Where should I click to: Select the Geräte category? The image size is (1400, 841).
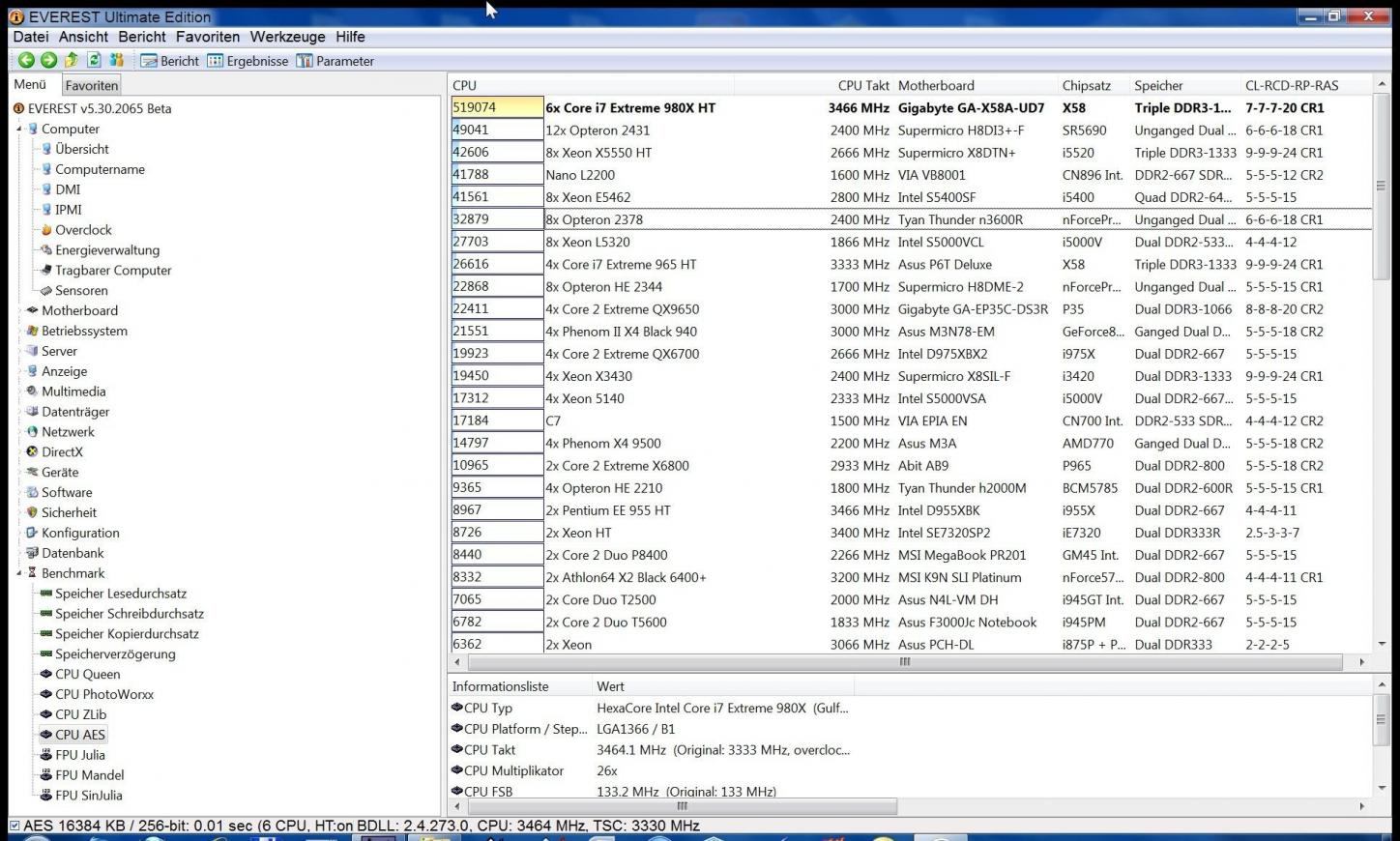click(53, 473)
